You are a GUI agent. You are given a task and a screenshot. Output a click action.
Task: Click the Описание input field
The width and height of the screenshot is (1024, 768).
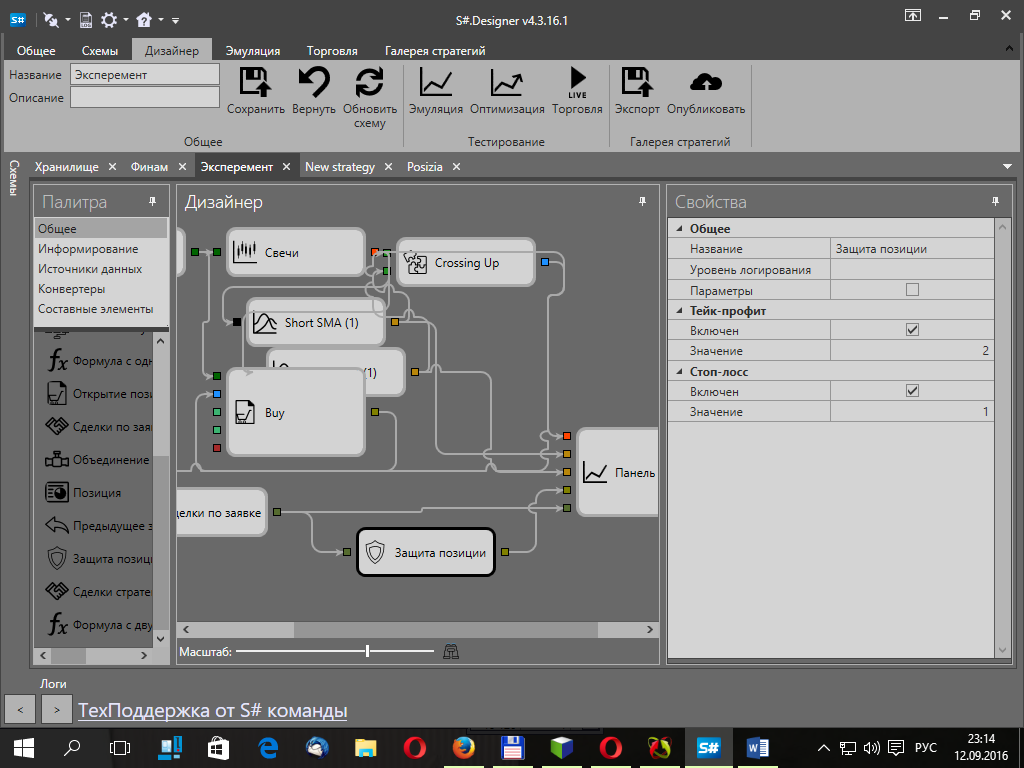(145, 97)
